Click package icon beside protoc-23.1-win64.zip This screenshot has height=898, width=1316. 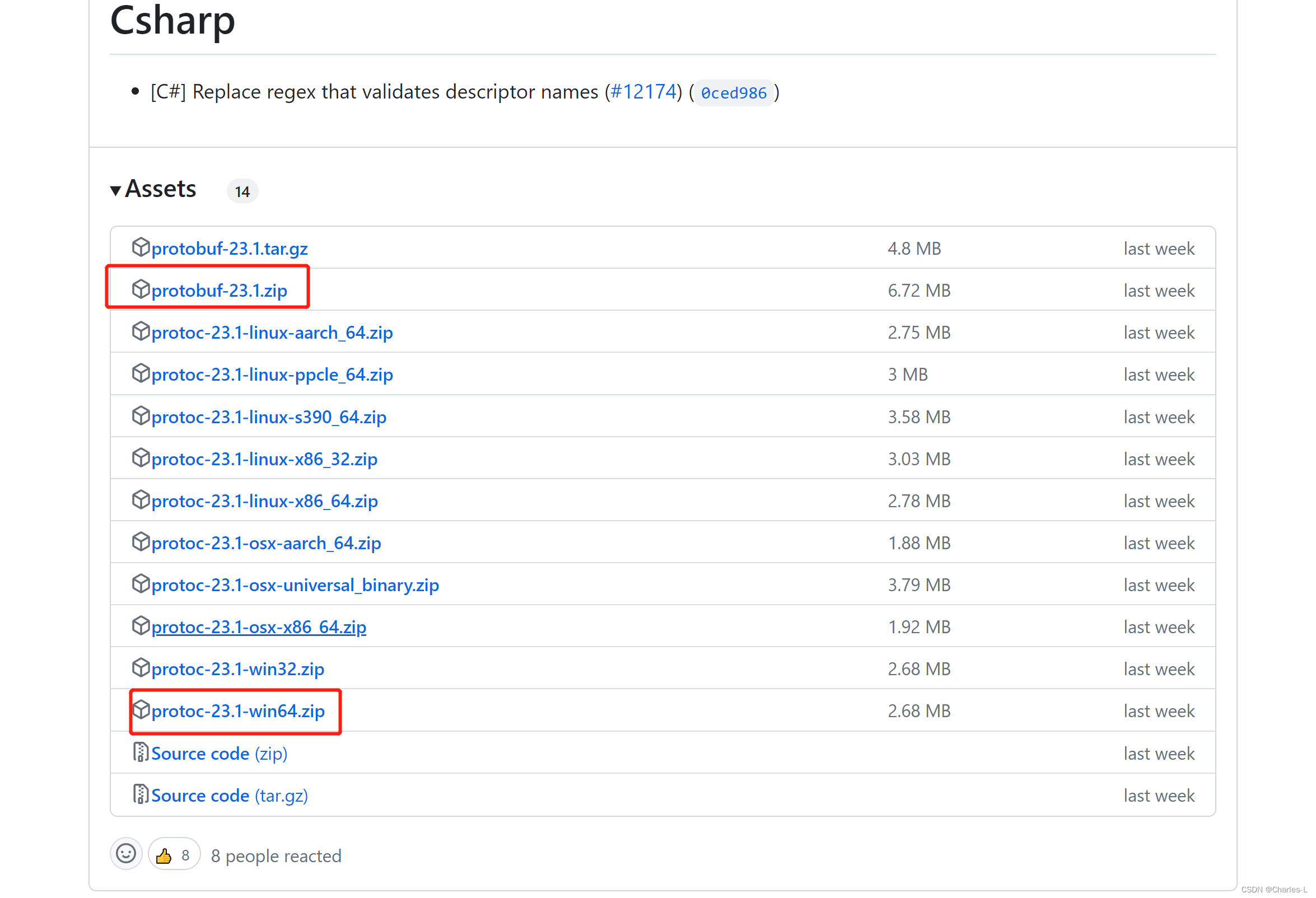(141, 710)
